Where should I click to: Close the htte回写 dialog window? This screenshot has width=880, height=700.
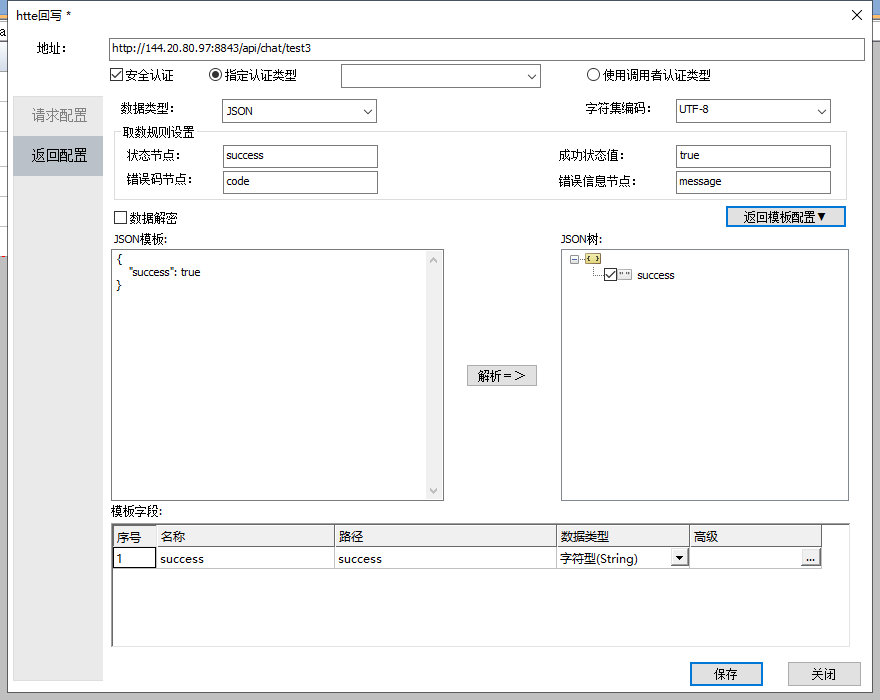click(856, 15)
